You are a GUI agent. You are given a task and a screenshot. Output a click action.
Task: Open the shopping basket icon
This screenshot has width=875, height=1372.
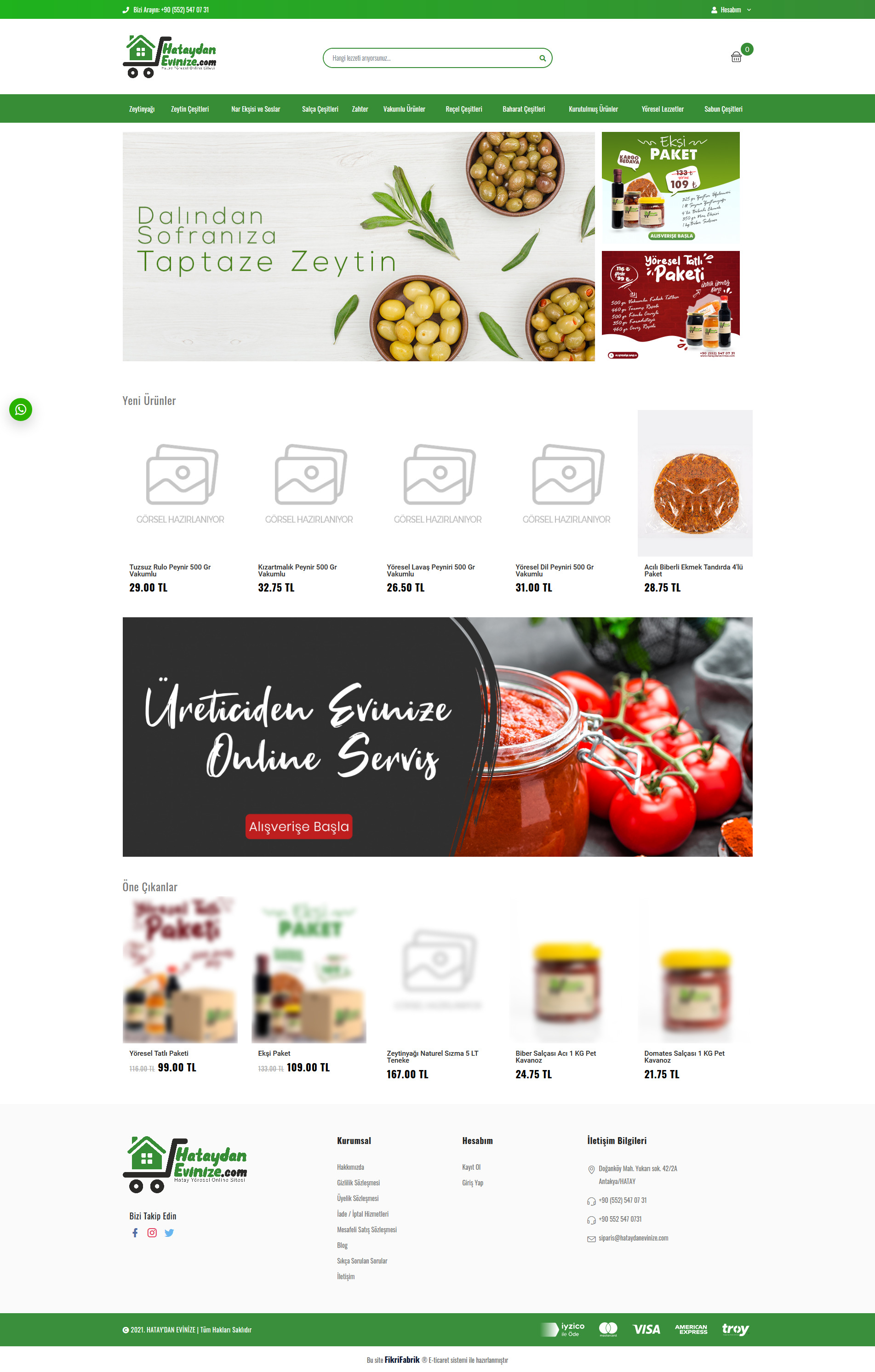[x=736, y=57]
